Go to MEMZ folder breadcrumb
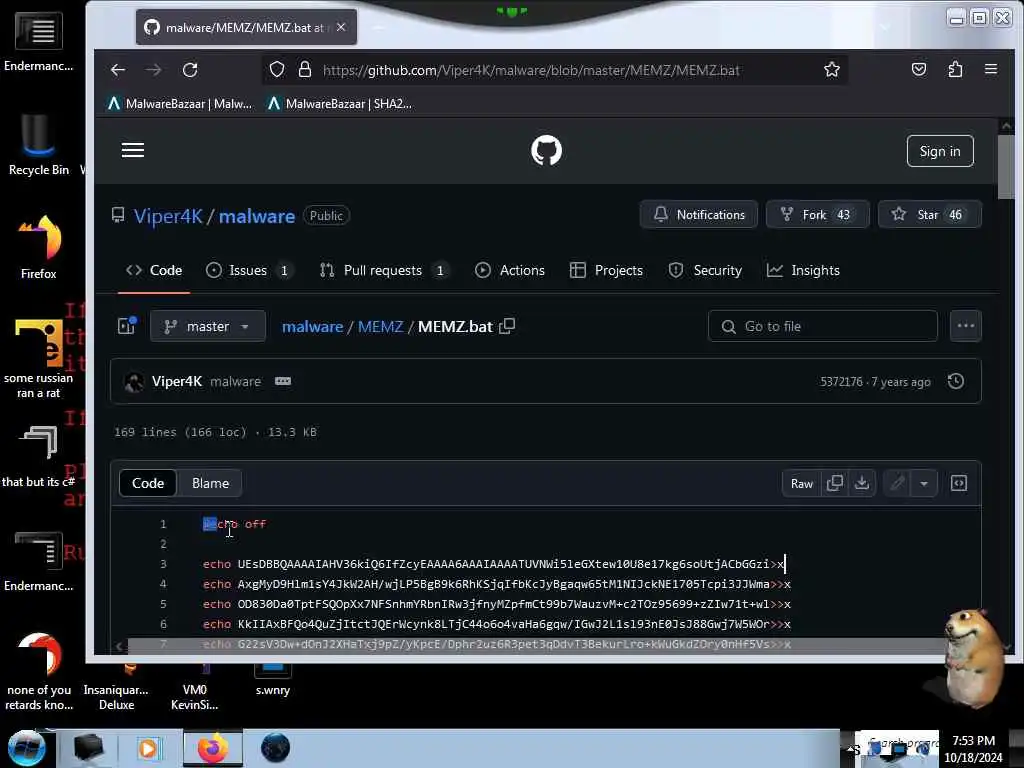This screenshot has height=768, width=1024. tap(381, 327)
